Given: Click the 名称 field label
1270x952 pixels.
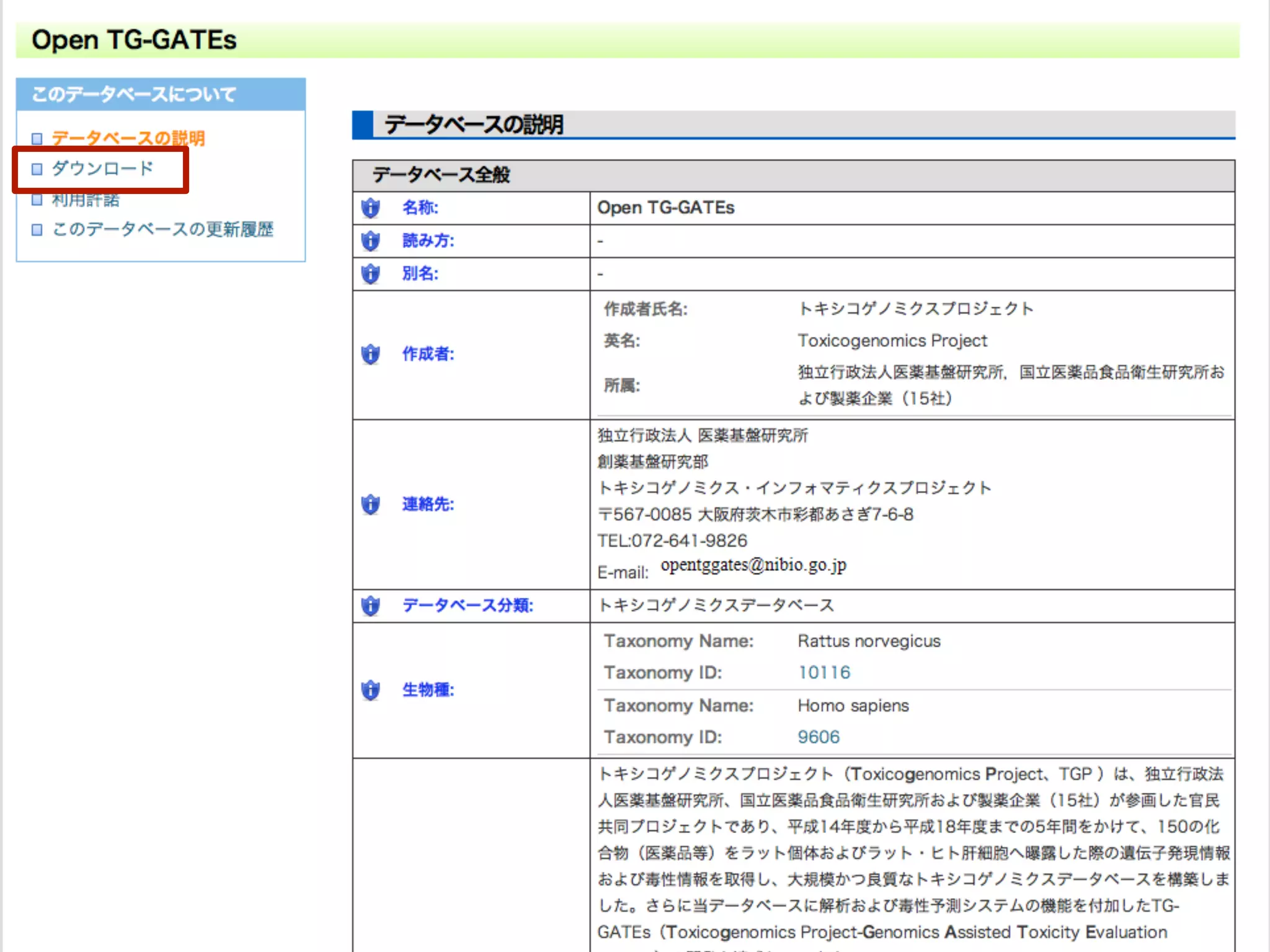Looking at the screenshot, I should point(420,208).
